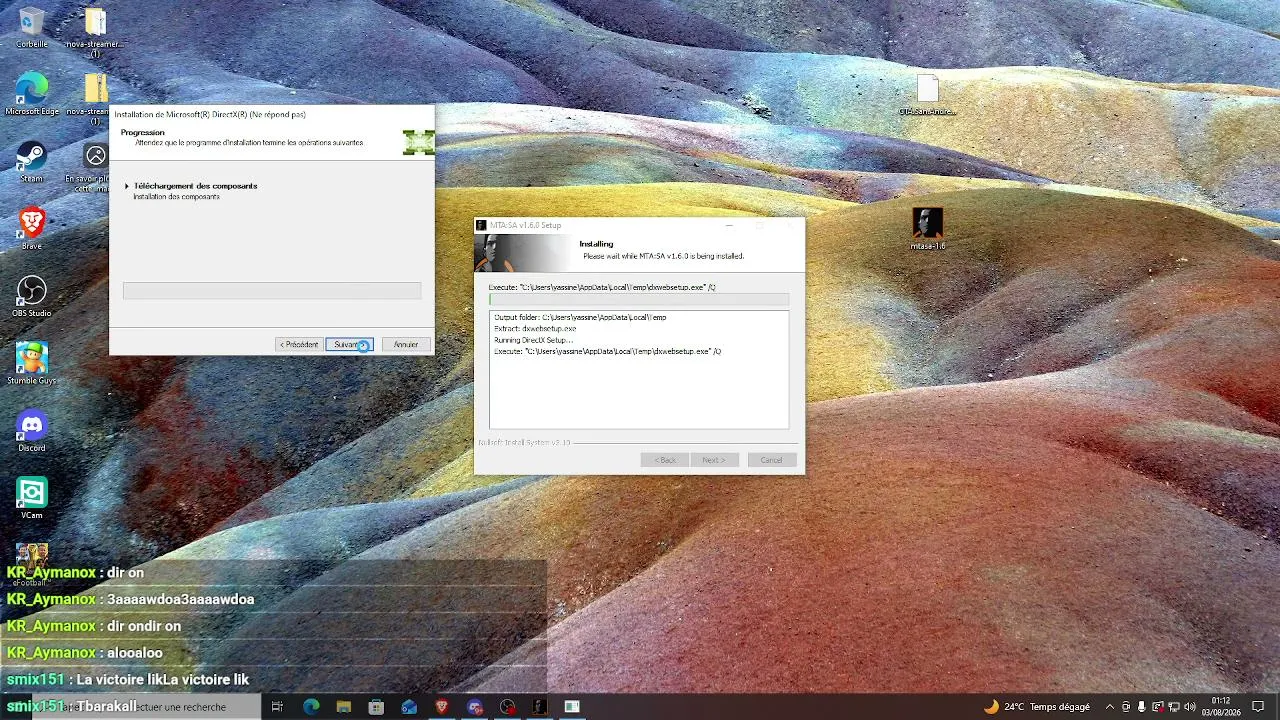
Task: Open the weather widget showing 24°C
Action: 1037,707
